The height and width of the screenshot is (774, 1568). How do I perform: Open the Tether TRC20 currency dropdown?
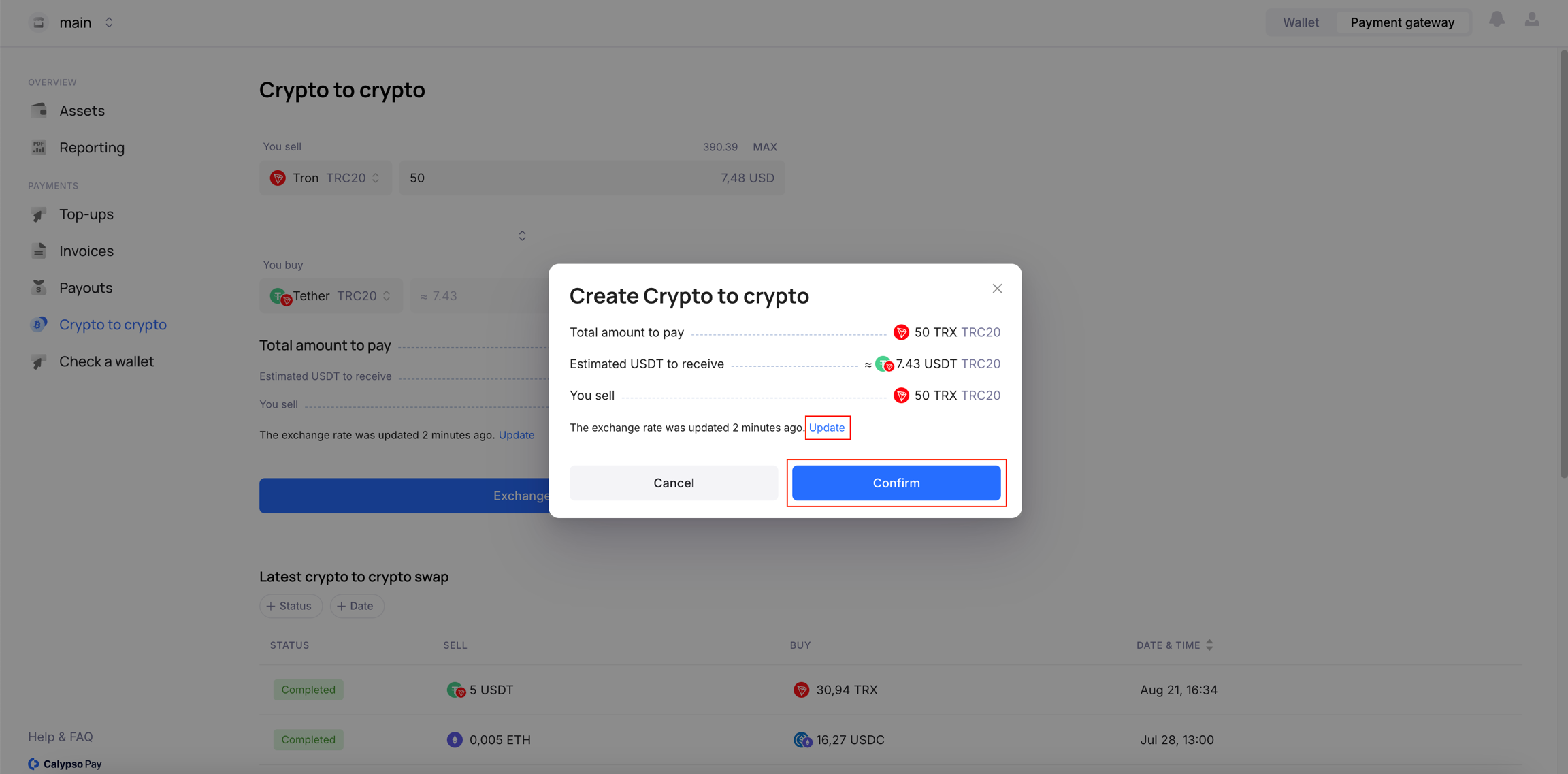331,296
